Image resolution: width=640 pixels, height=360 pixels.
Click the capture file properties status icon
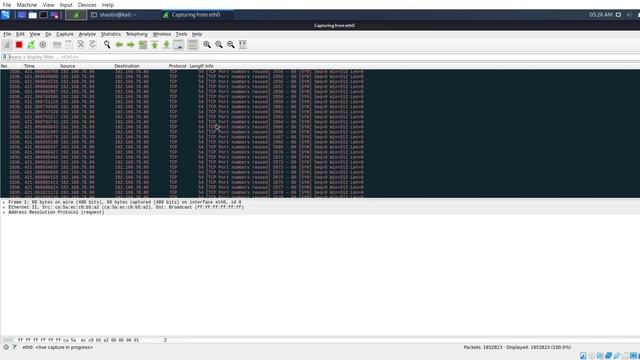(15, 347)
